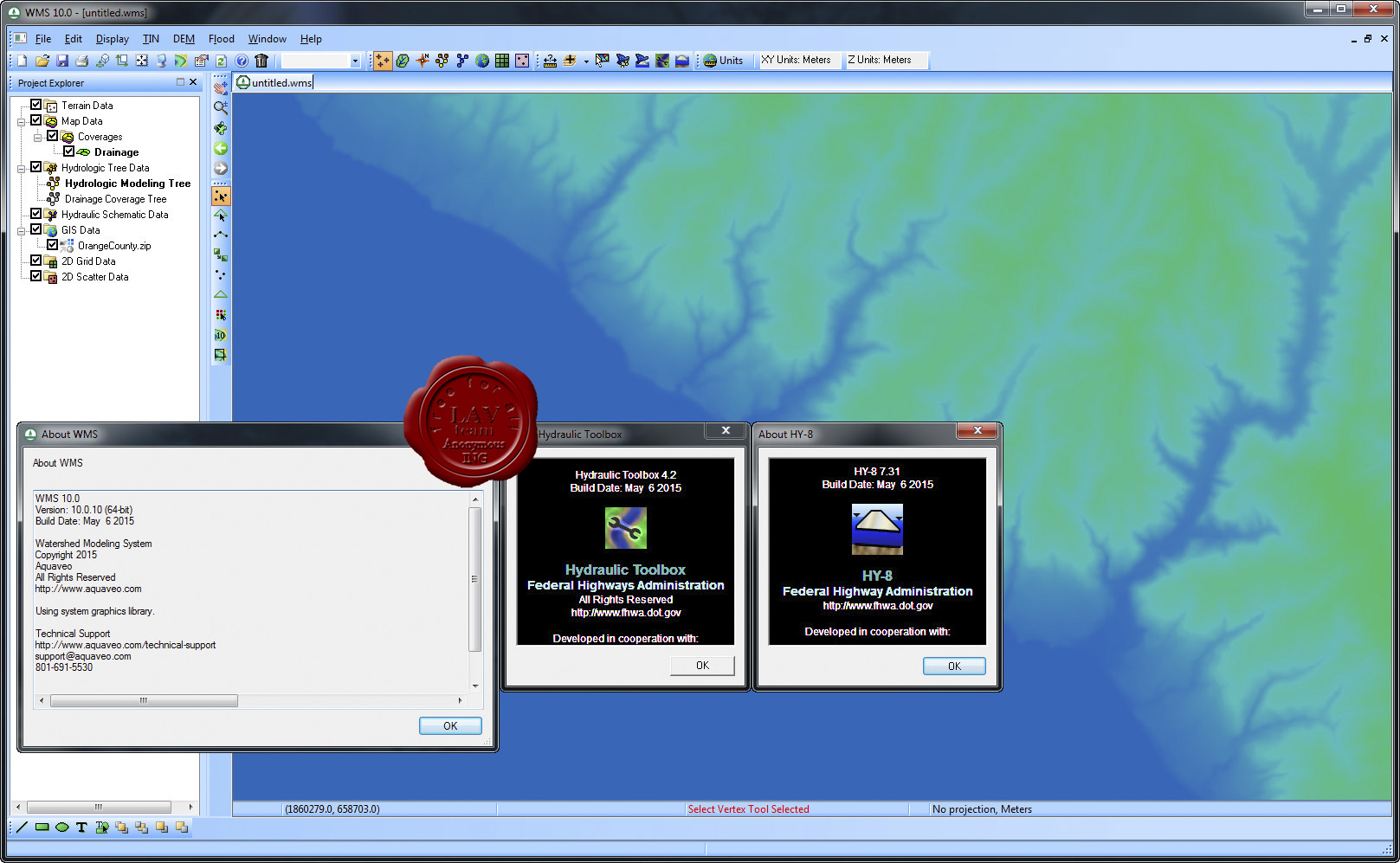Collapse the GIS Data tree node

tap(21, 231)
